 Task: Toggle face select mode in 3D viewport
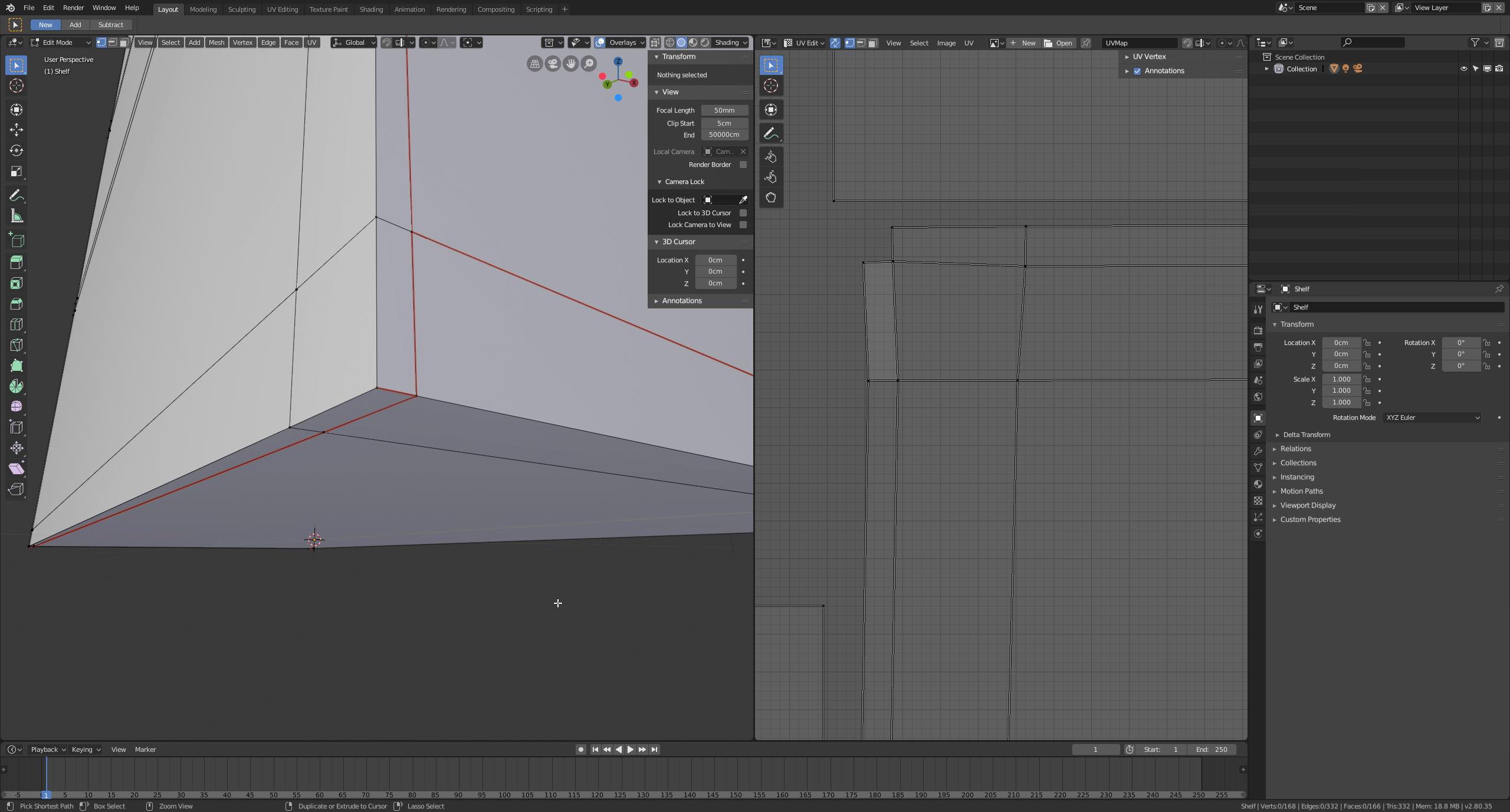click(123, 42)
